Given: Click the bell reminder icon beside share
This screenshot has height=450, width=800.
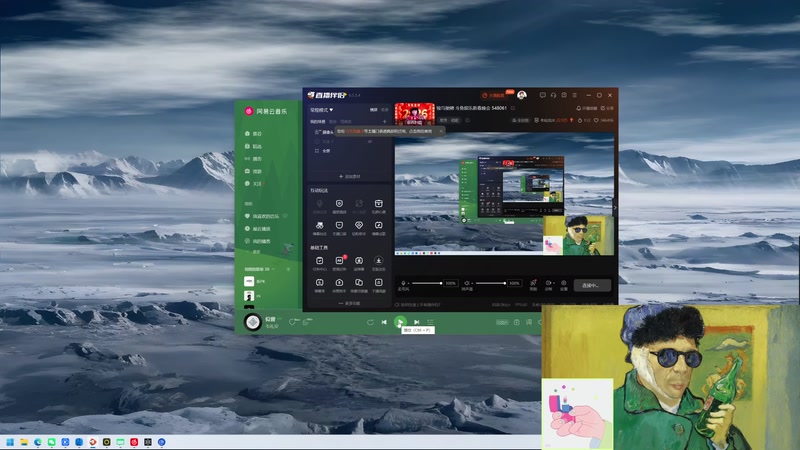Looking at the screenshot, I should coord(579,108).
